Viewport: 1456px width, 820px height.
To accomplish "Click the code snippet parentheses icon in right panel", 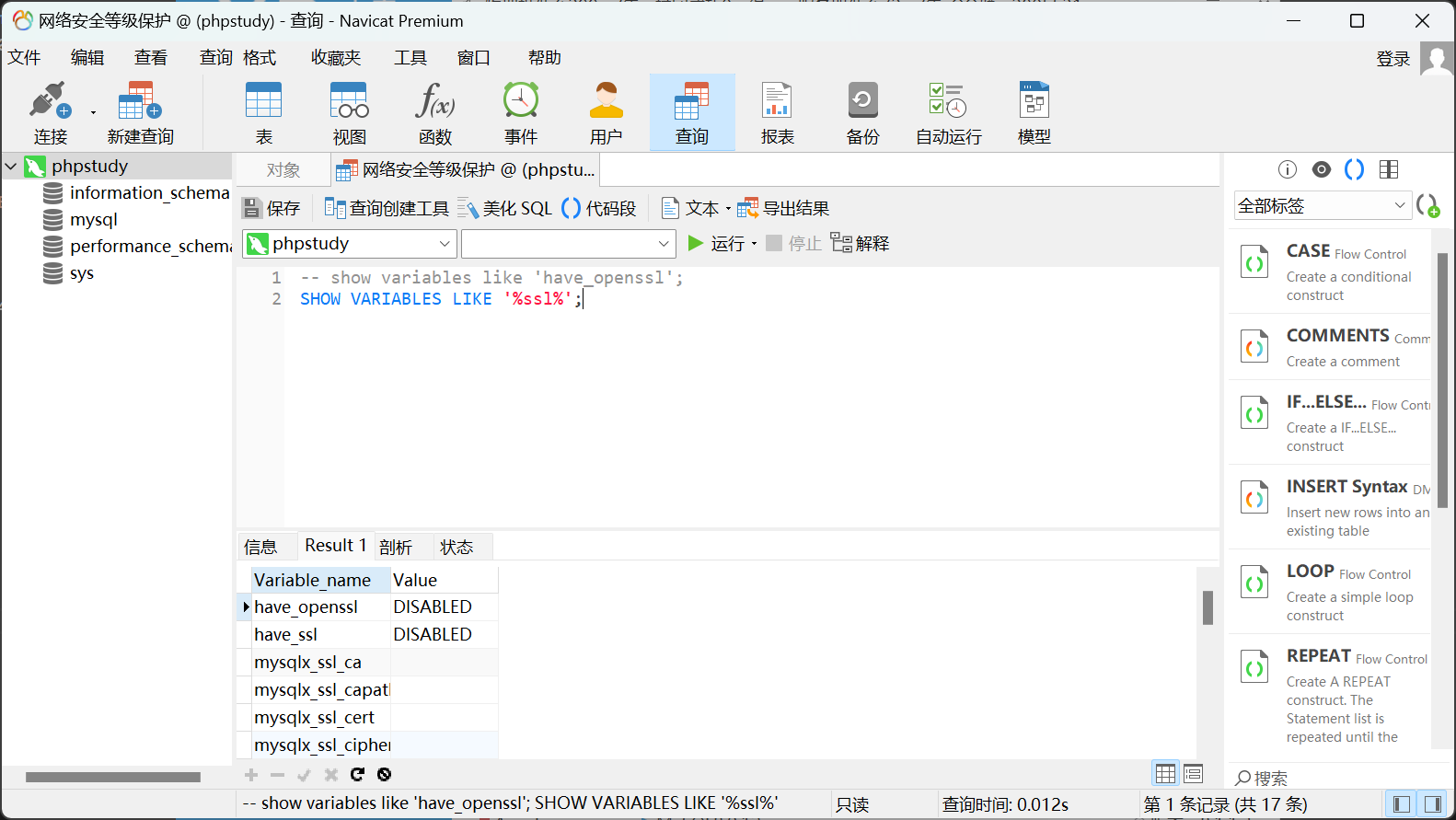I will 1355,169.
